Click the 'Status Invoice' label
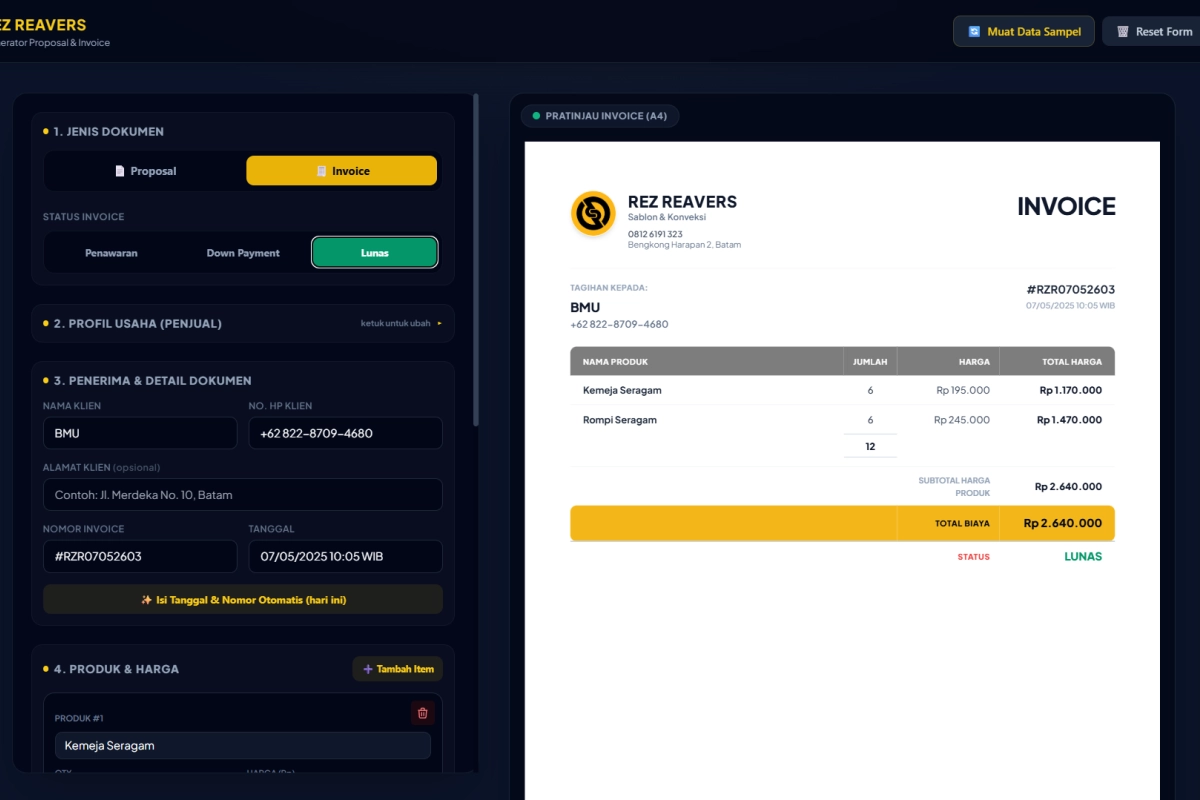The image size is (1200, 800). (83, 217)
